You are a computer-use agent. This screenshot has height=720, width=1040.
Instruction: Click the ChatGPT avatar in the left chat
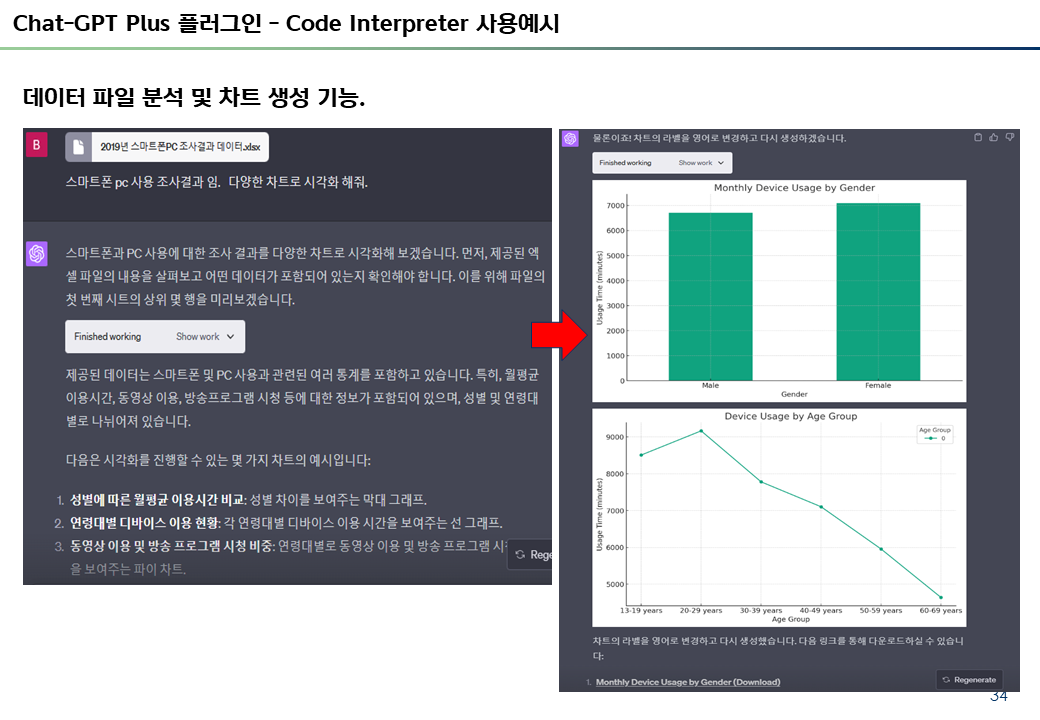36,253
